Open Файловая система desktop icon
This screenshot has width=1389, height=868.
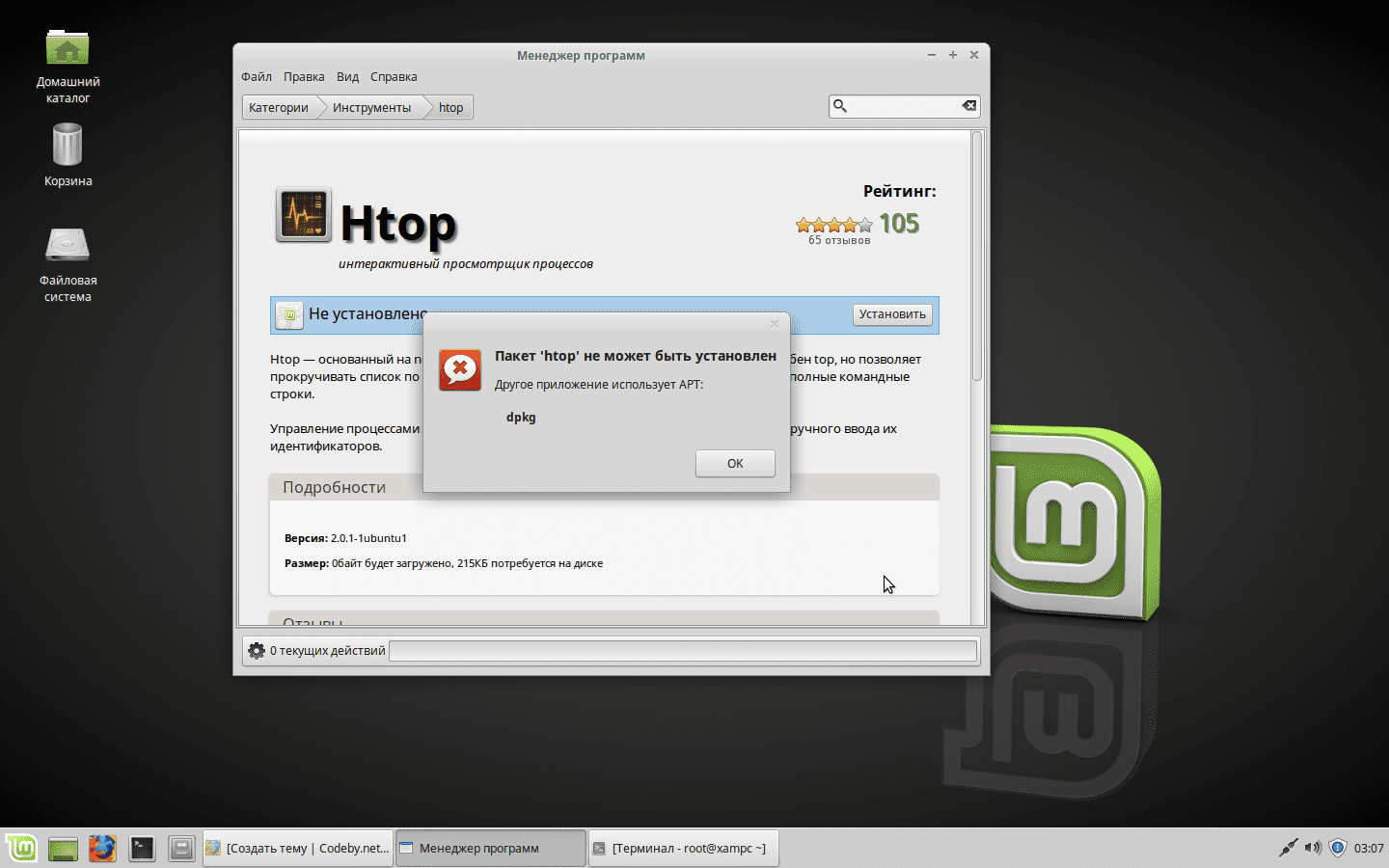pyautogui.click(x=68, y=247)
